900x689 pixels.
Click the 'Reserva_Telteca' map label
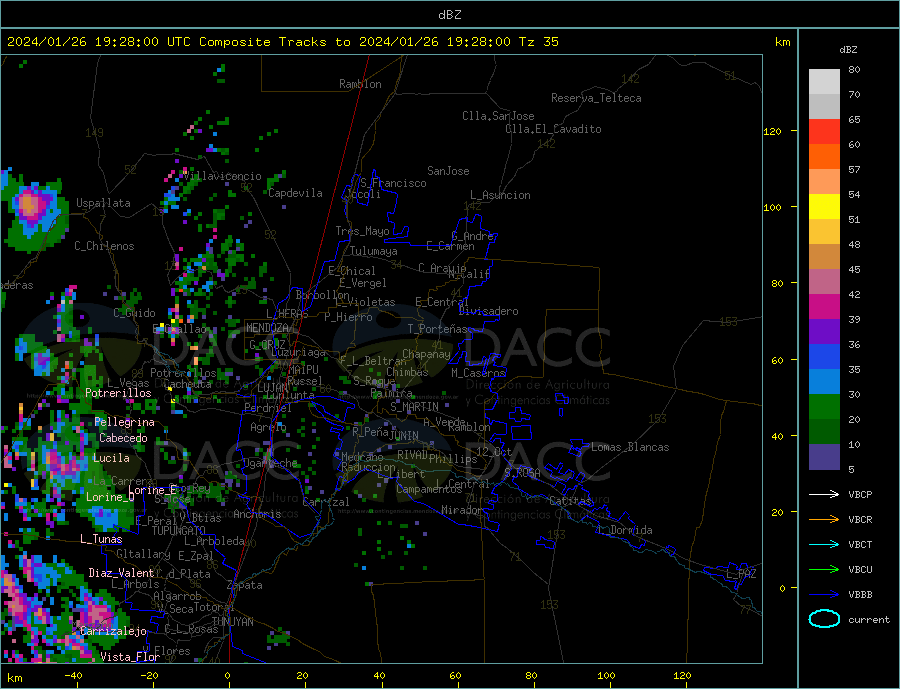point(596,98)
